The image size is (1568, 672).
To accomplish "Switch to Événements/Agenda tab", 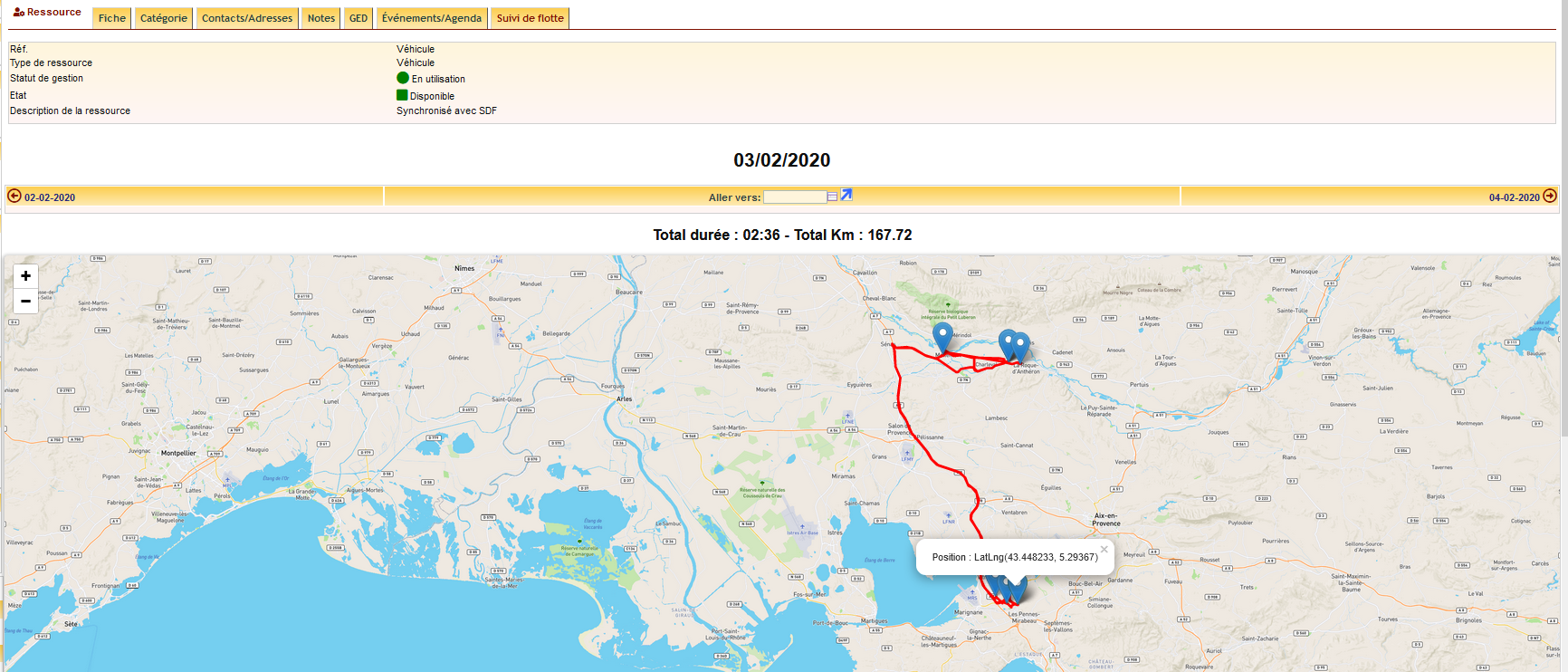I will (432, 18).
